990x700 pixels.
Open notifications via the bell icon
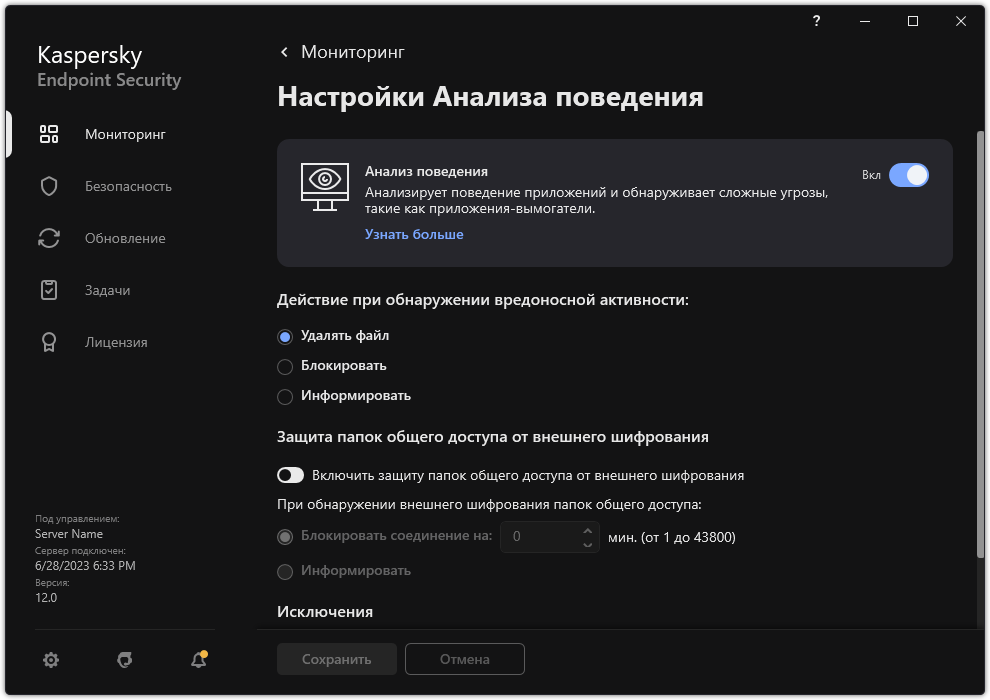197,660
